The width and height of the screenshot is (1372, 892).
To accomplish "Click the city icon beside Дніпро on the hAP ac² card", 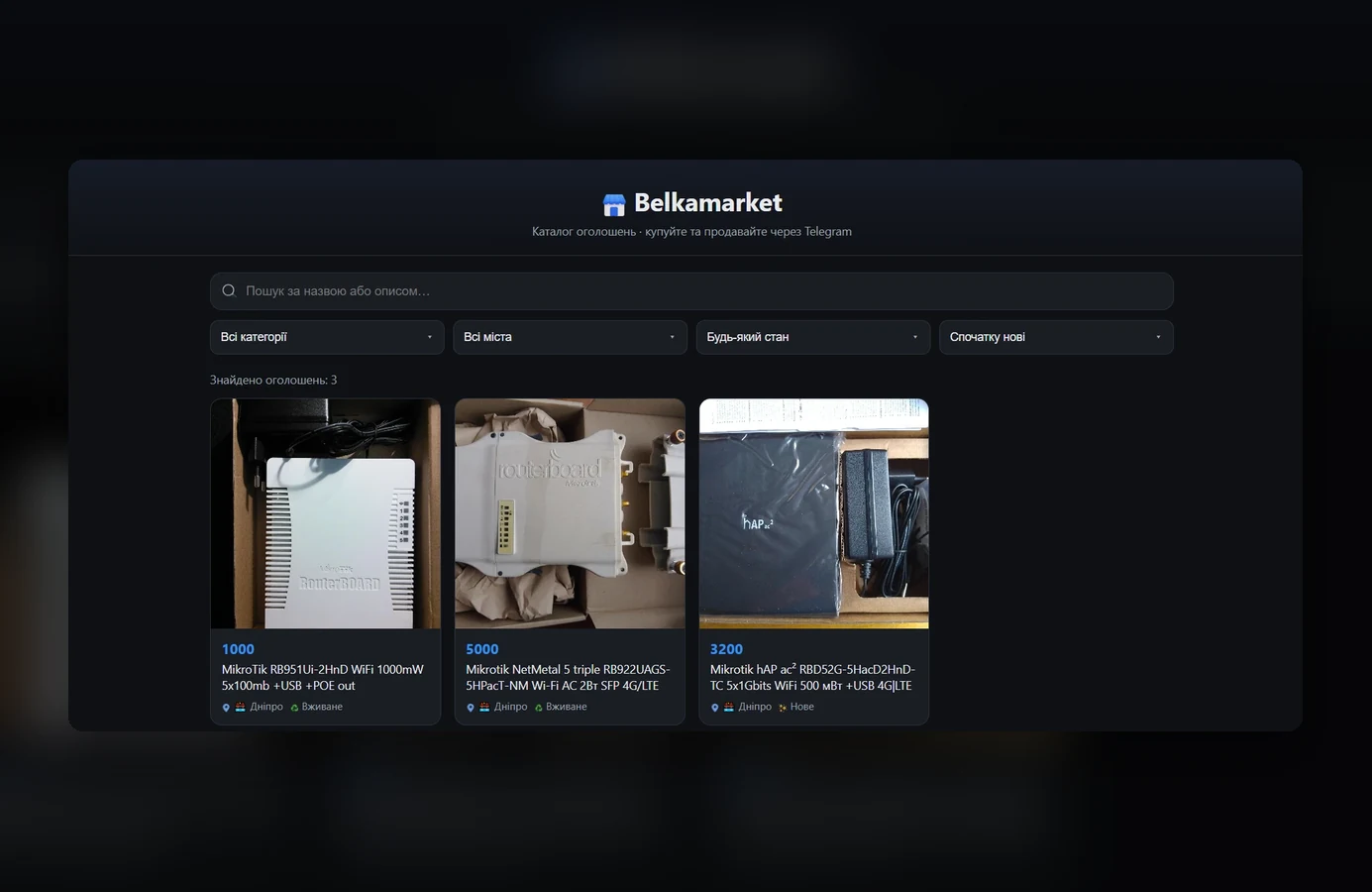I will click(729, 707).
